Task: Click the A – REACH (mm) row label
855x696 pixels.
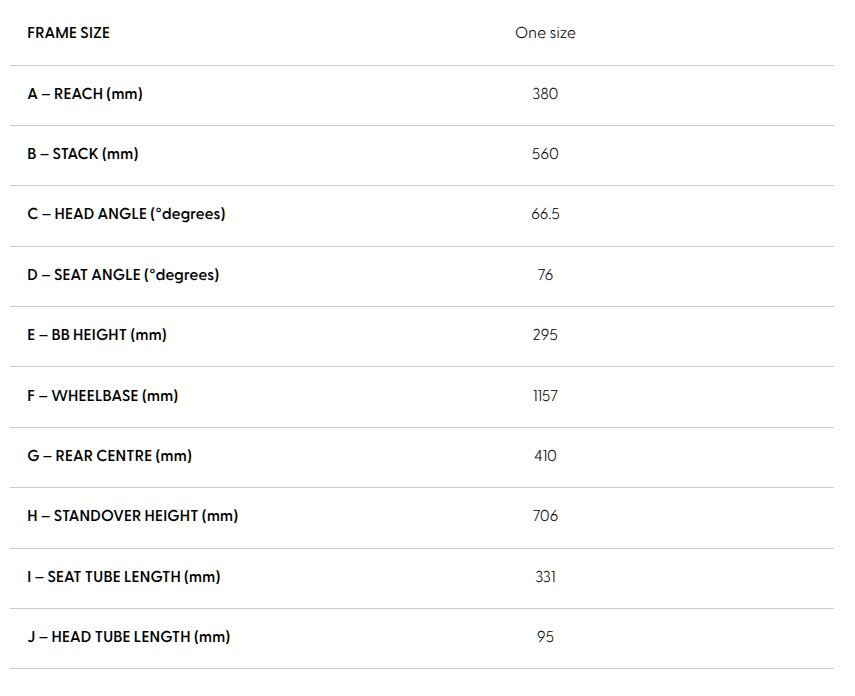Action: pyautogui.click(x=85, y=94)
